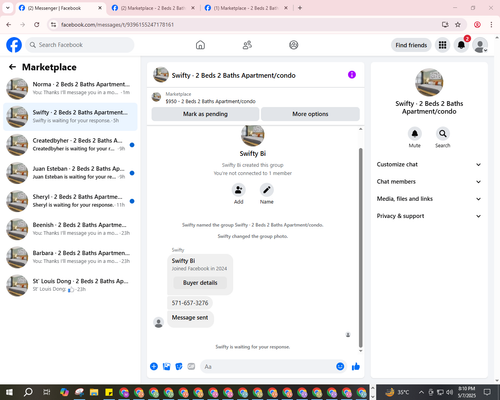
Task: Reload the page in browser
Action: pyautogui.click(x=37, y=25)
